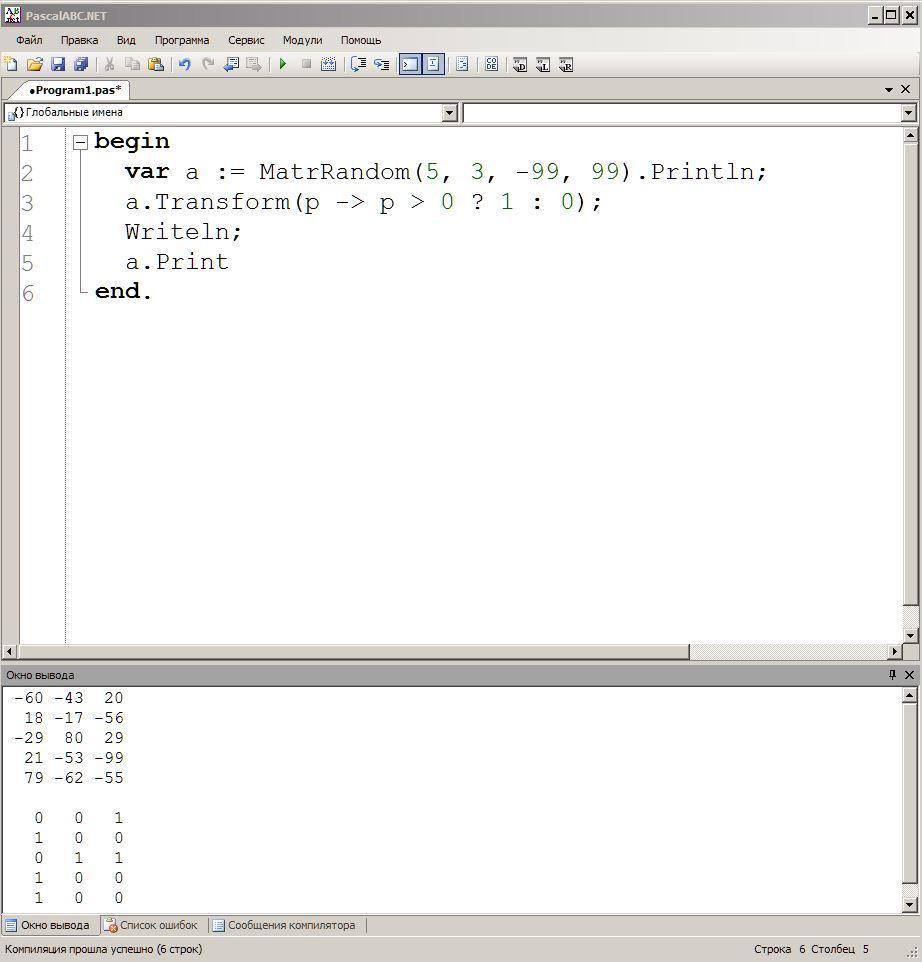Screen dimensions: 922x962
Task: Save the current file
Action: 58,64
